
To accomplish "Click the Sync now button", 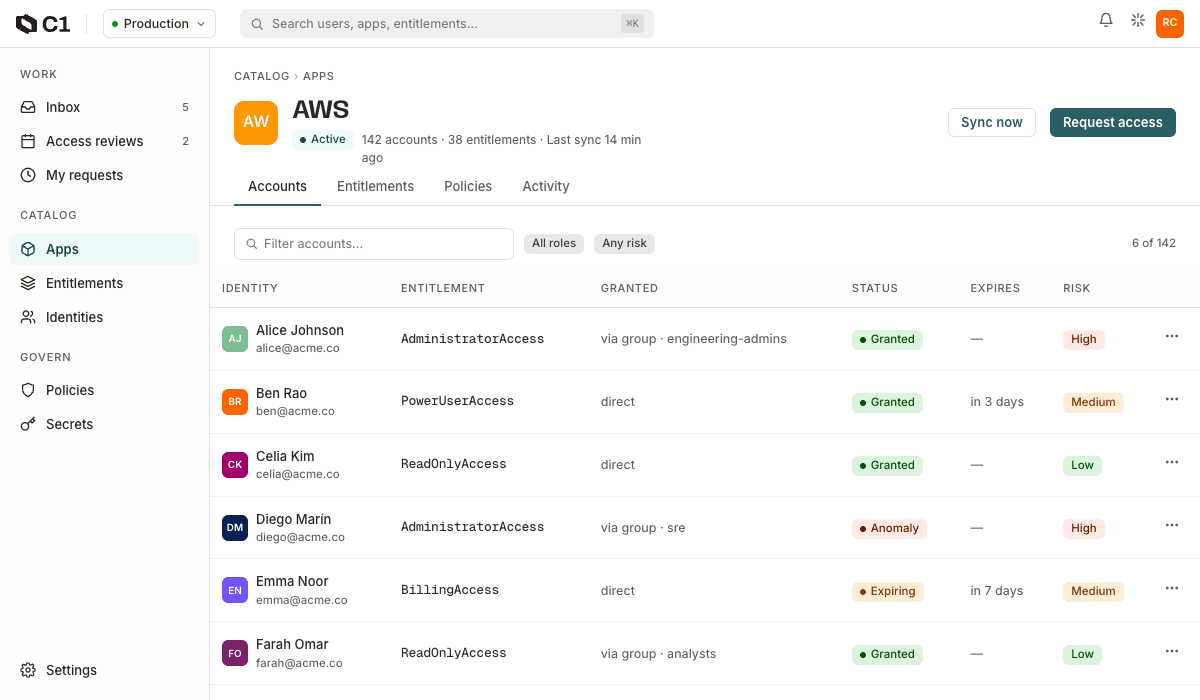I will pyautogui.click(x=992, y=122).
